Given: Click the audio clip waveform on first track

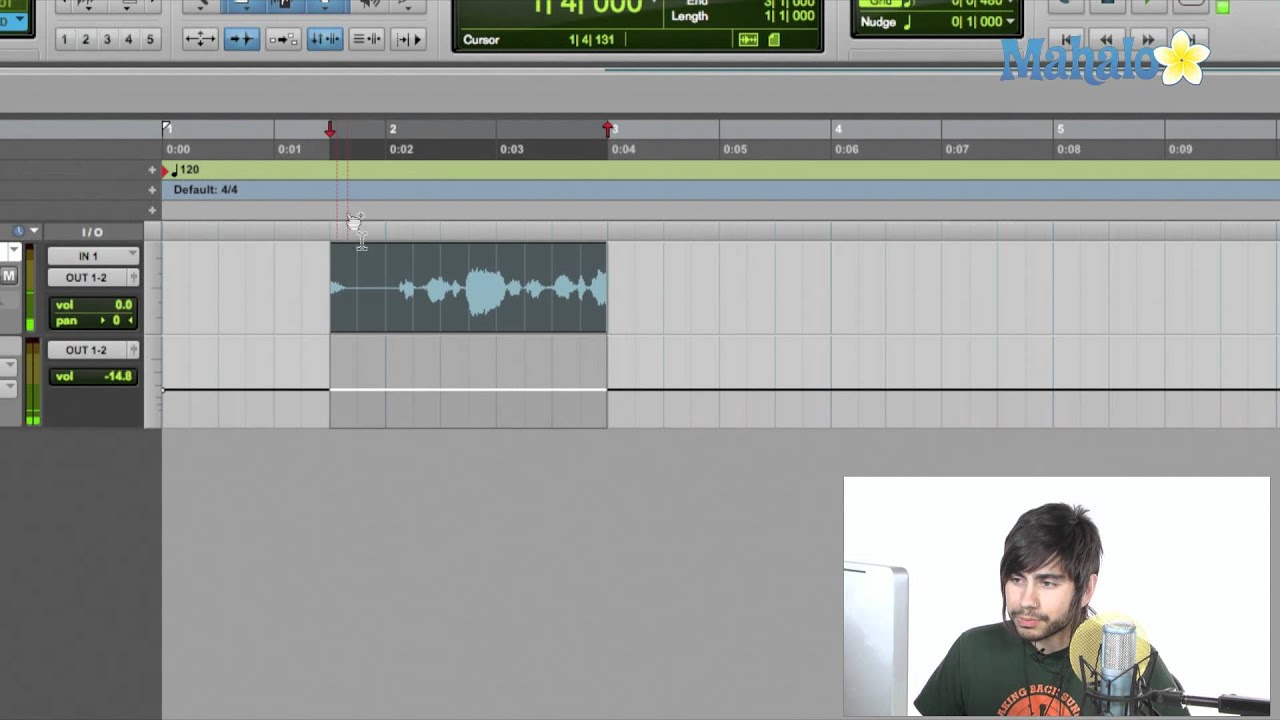Looking at the screenshot, I should coord(468,288).
